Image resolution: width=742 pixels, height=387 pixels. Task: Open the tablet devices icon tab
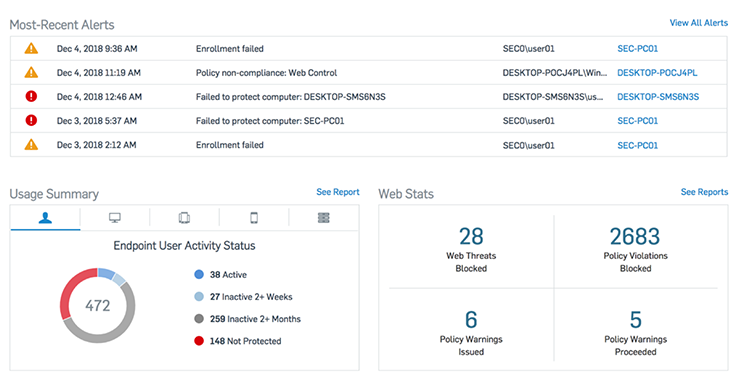click(x=184, y=218)
